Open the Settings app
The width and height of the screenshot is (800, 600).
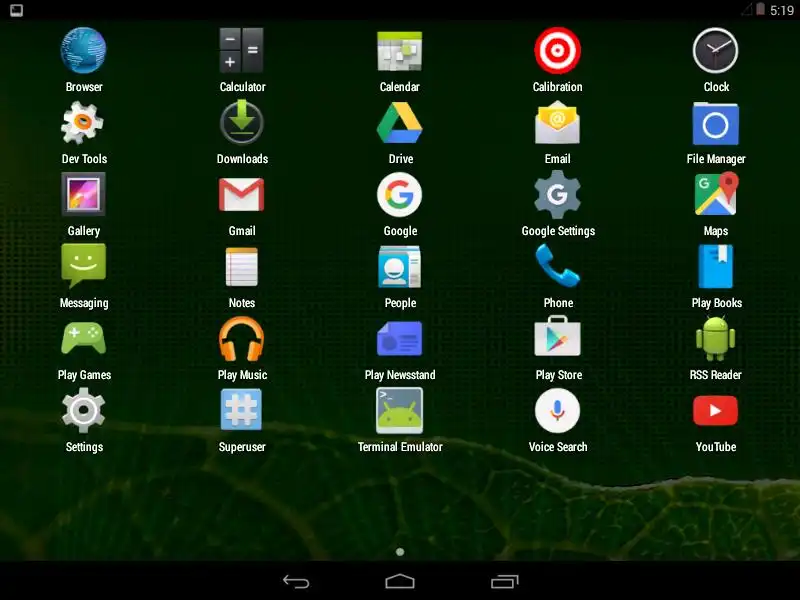(x=83, y=411)
